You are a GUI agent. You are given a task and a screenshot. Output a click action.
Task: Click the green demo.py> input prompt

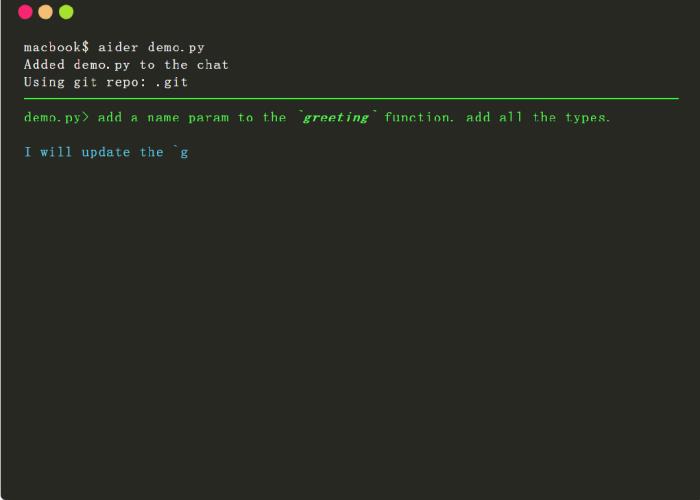tap(56, 118)
